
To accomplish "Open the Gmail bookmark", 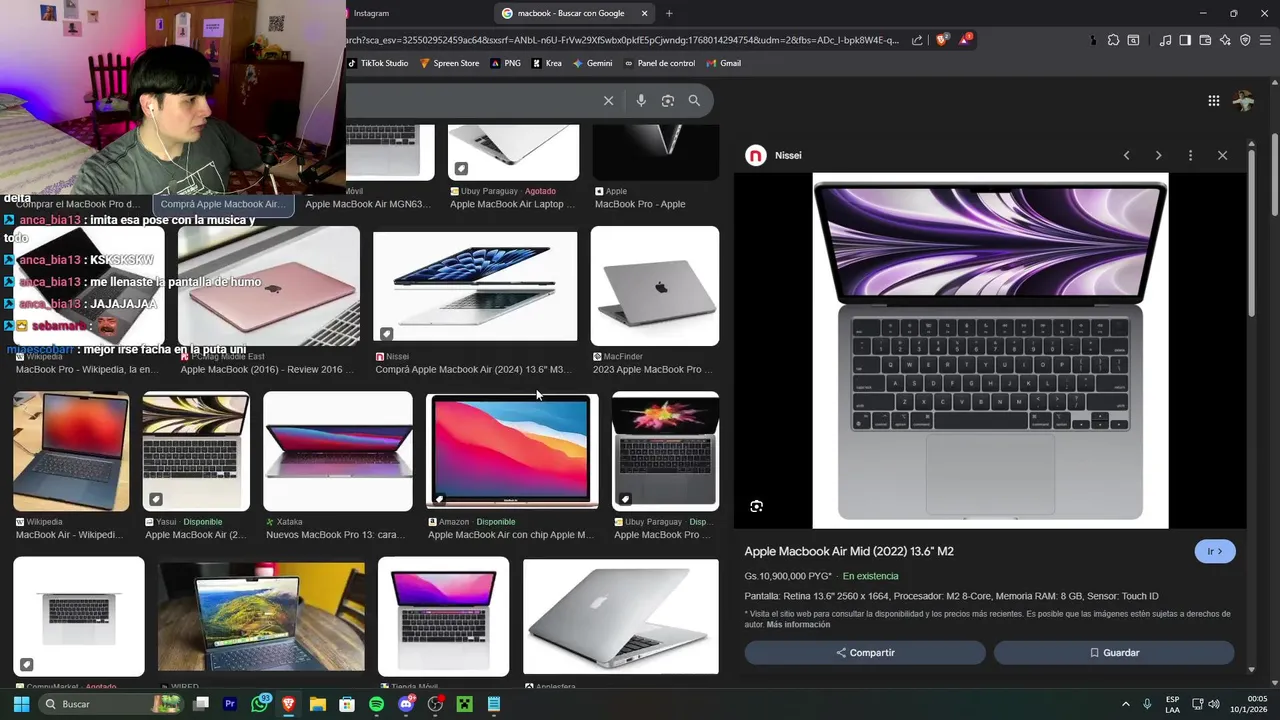I will click(x=724, y=63).
